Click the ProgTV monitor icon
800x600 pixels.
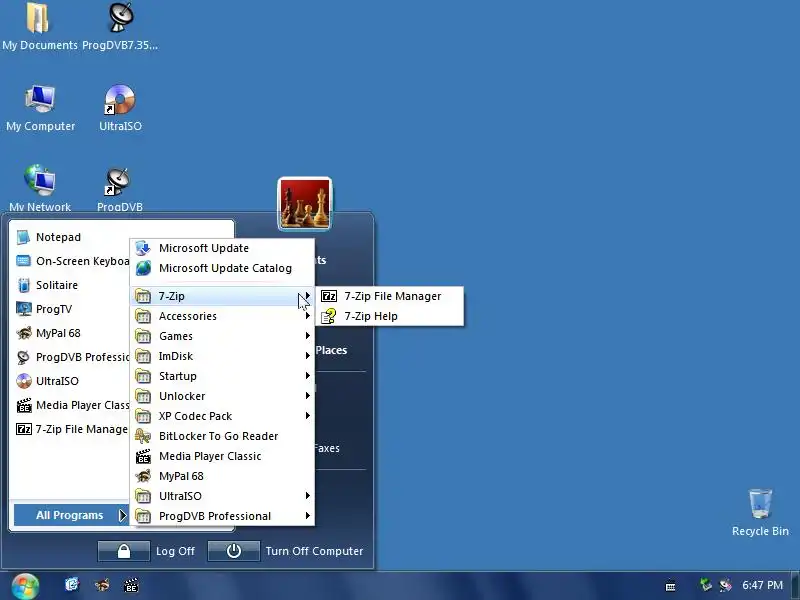[x=23, y=309]
